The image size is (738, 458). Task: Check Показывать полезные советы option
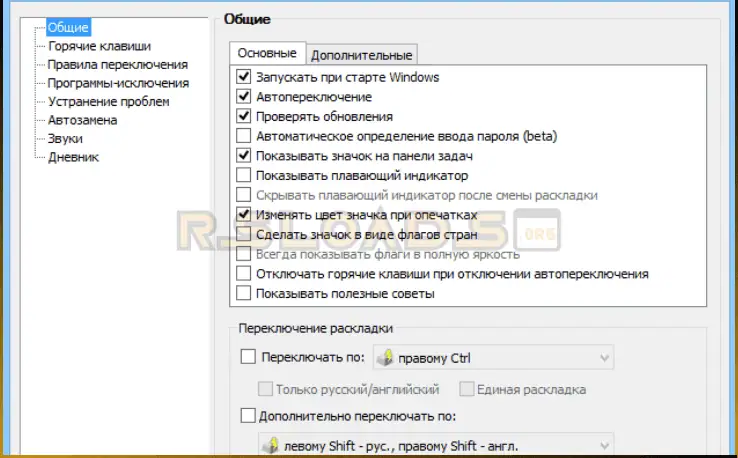(243, 294)
